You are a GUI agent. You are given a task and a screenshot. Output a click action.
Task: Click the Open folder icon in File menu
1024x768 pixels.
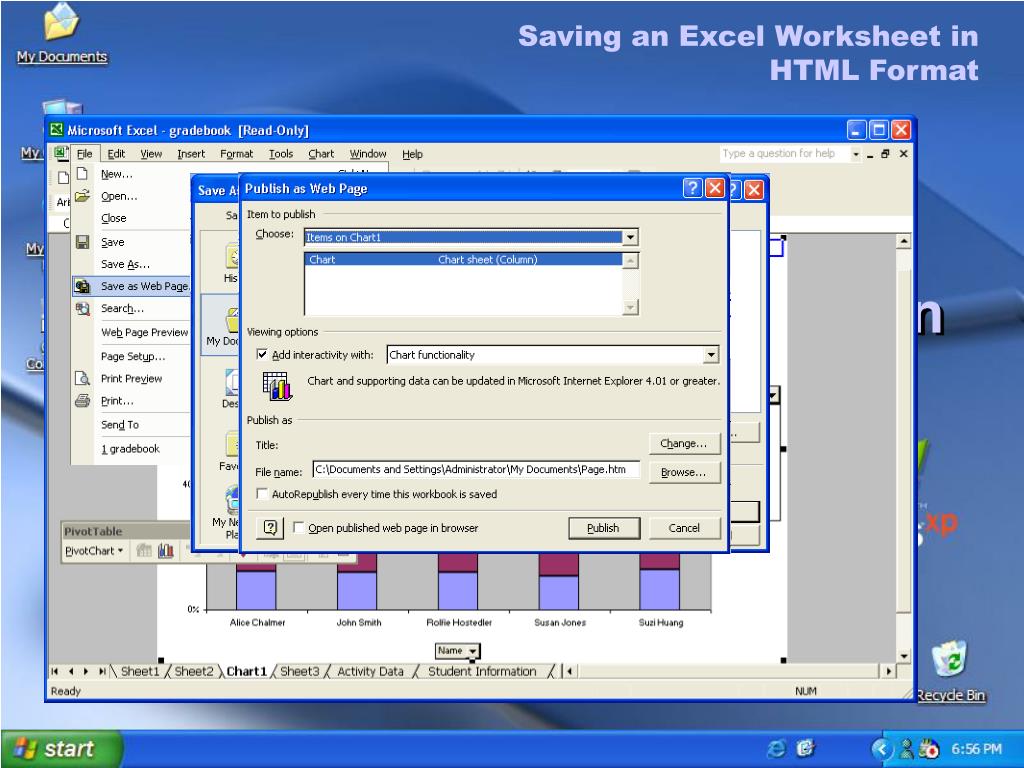(x=82, y=196)
